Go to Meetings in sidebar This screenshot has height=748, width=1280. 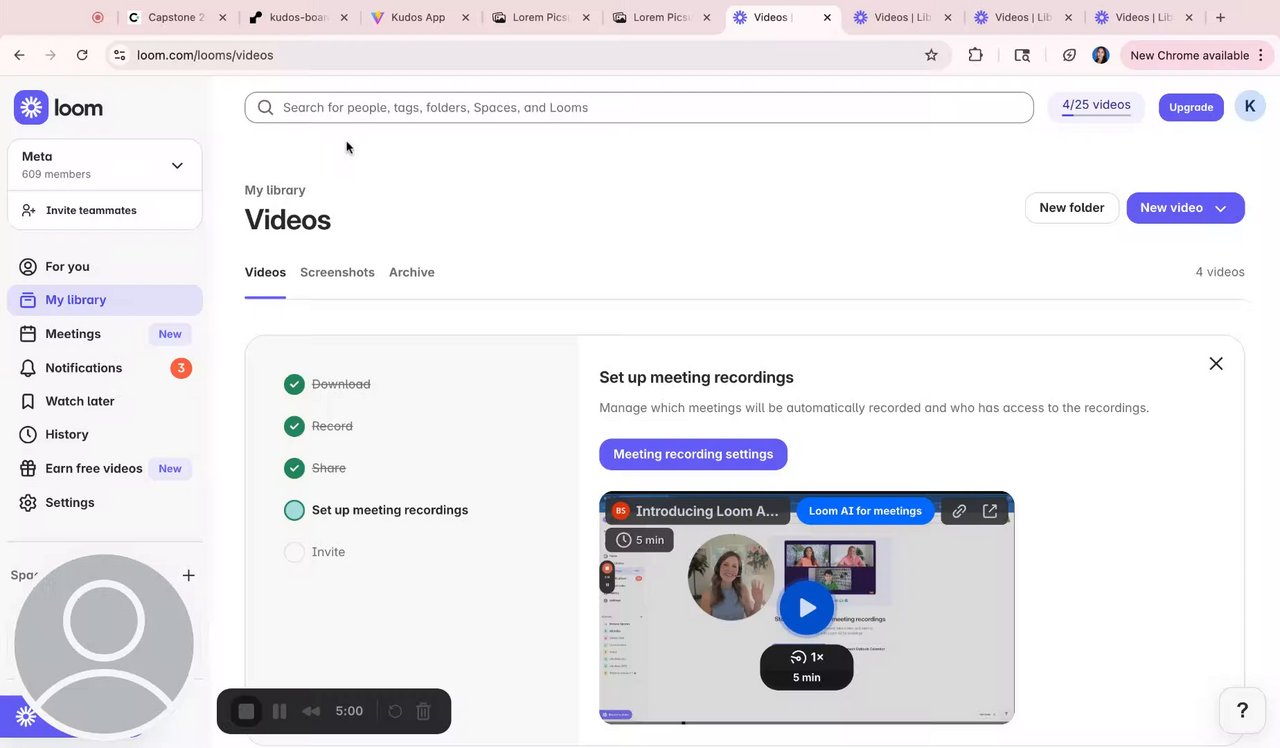coord(105,334)
